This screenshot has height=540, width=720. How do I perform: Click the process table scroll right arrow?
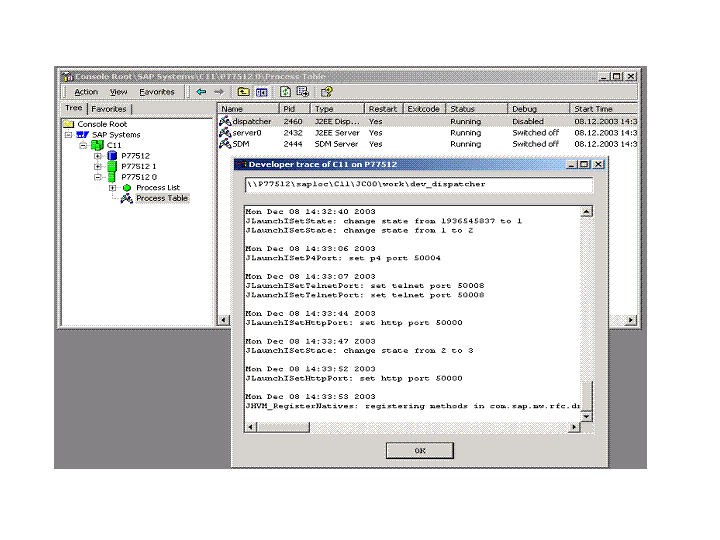click(x=631, y=320)
